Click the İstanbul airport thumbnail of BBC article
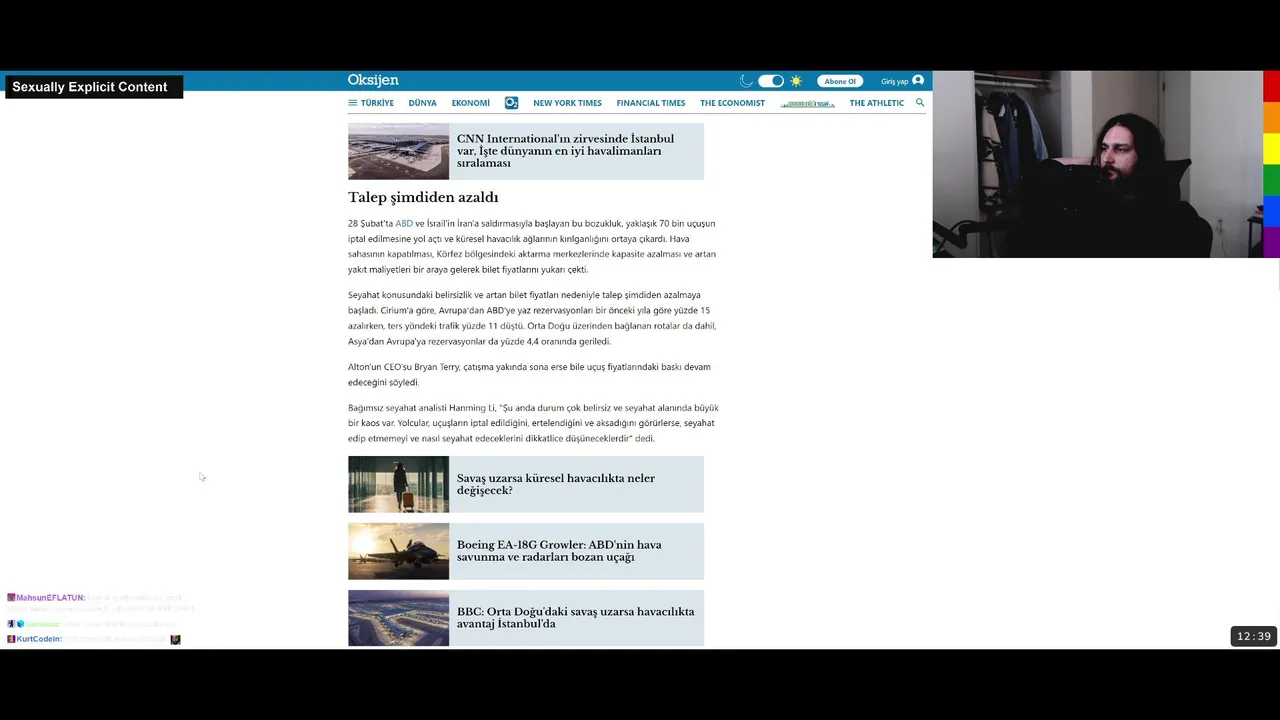This screenshot has height=720, width=1280. tap(398, 618)
